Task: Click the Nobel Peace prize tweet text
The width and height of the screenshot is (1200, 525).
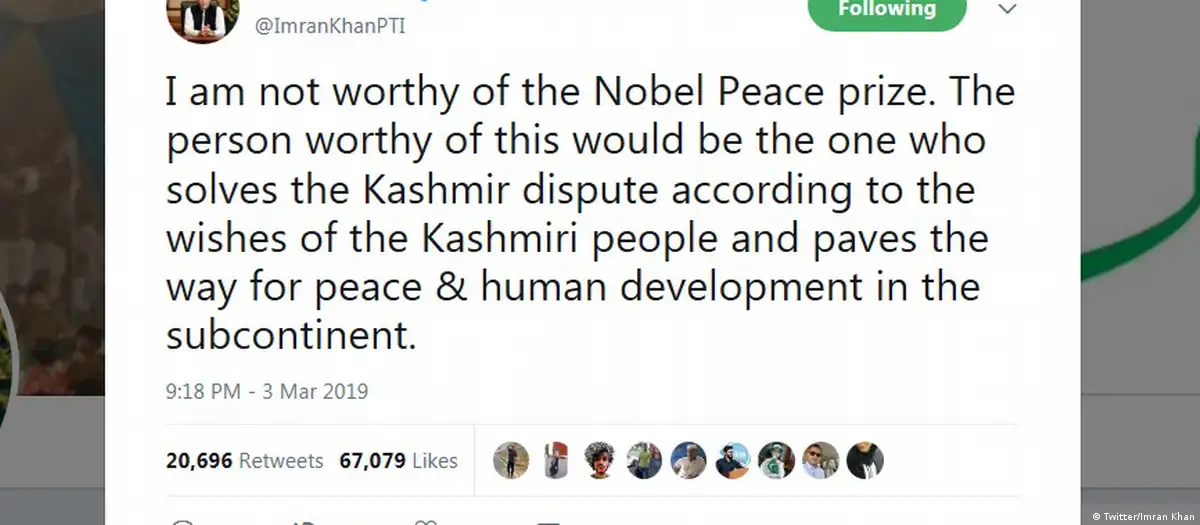Action: [590, 214]
